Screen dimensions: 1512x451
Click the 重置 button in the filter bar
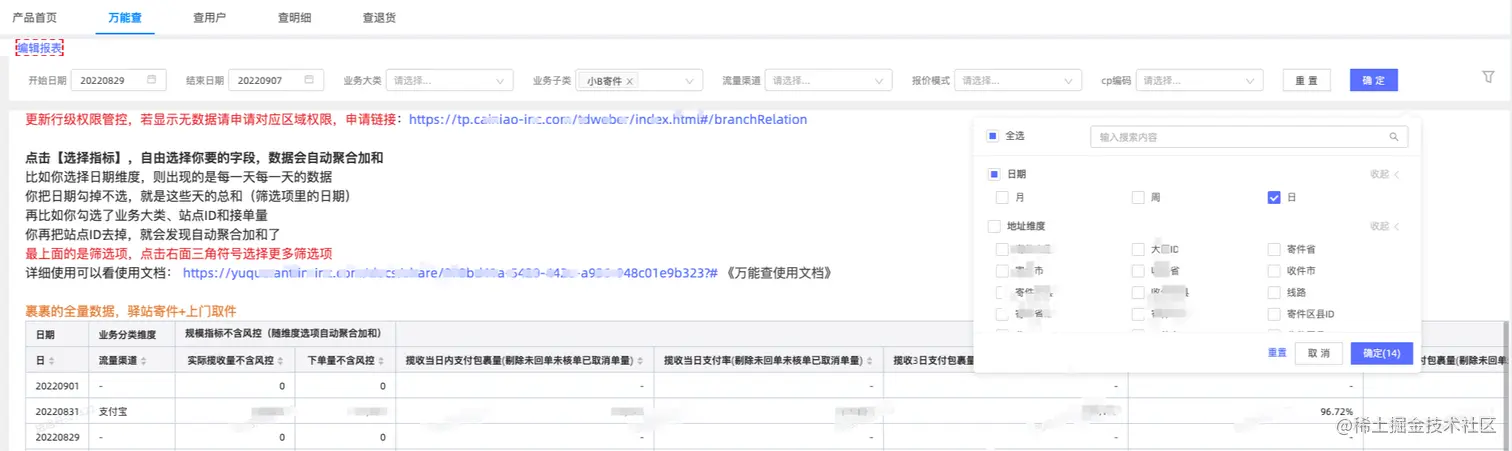pos(1306,81)
